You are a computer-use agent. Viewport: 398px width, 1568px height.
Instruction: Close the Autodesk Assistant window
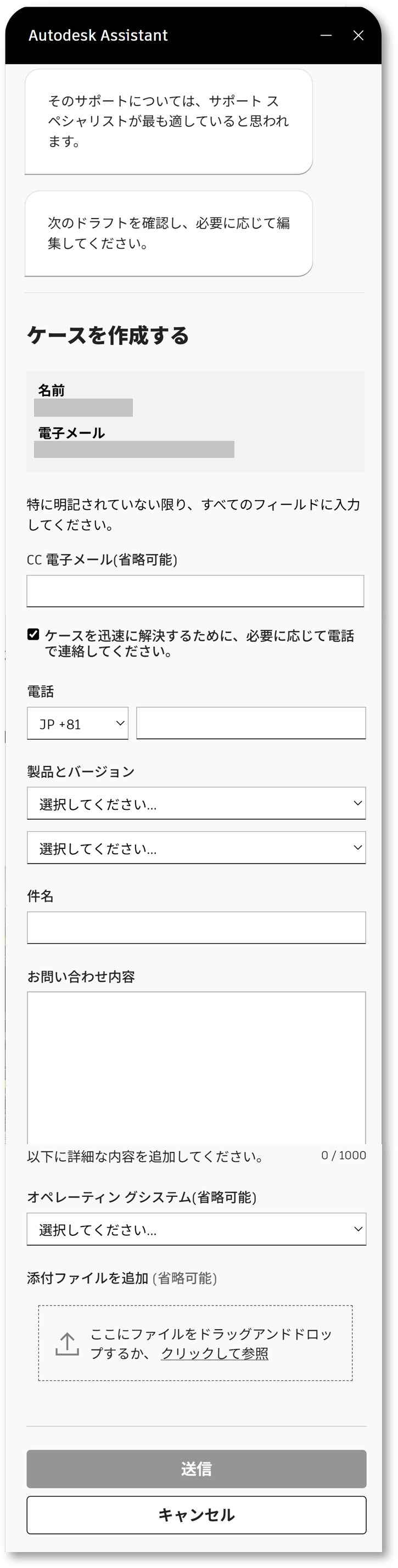click(359, 35)
